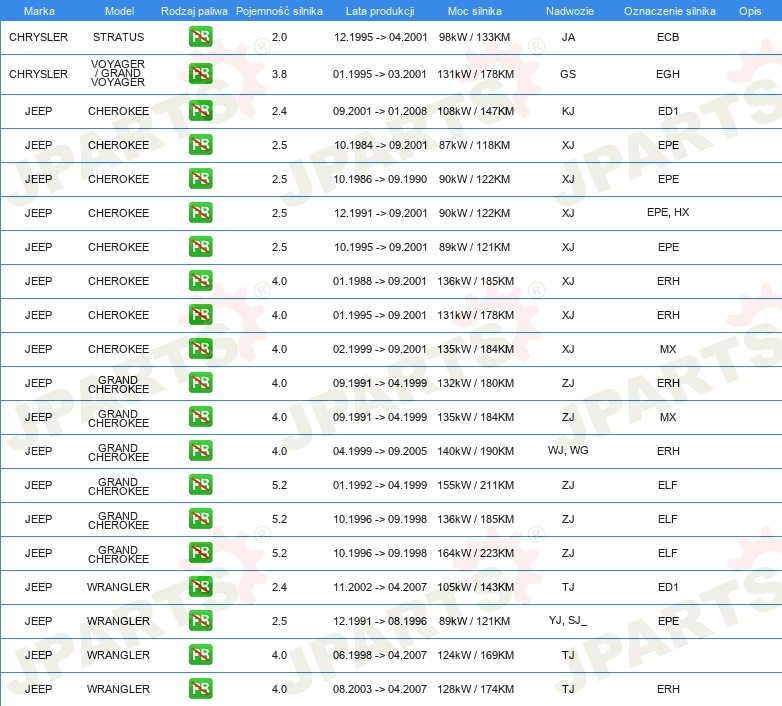Click fuel icon in Cherokee 89kW row

[x=200, y=247]
